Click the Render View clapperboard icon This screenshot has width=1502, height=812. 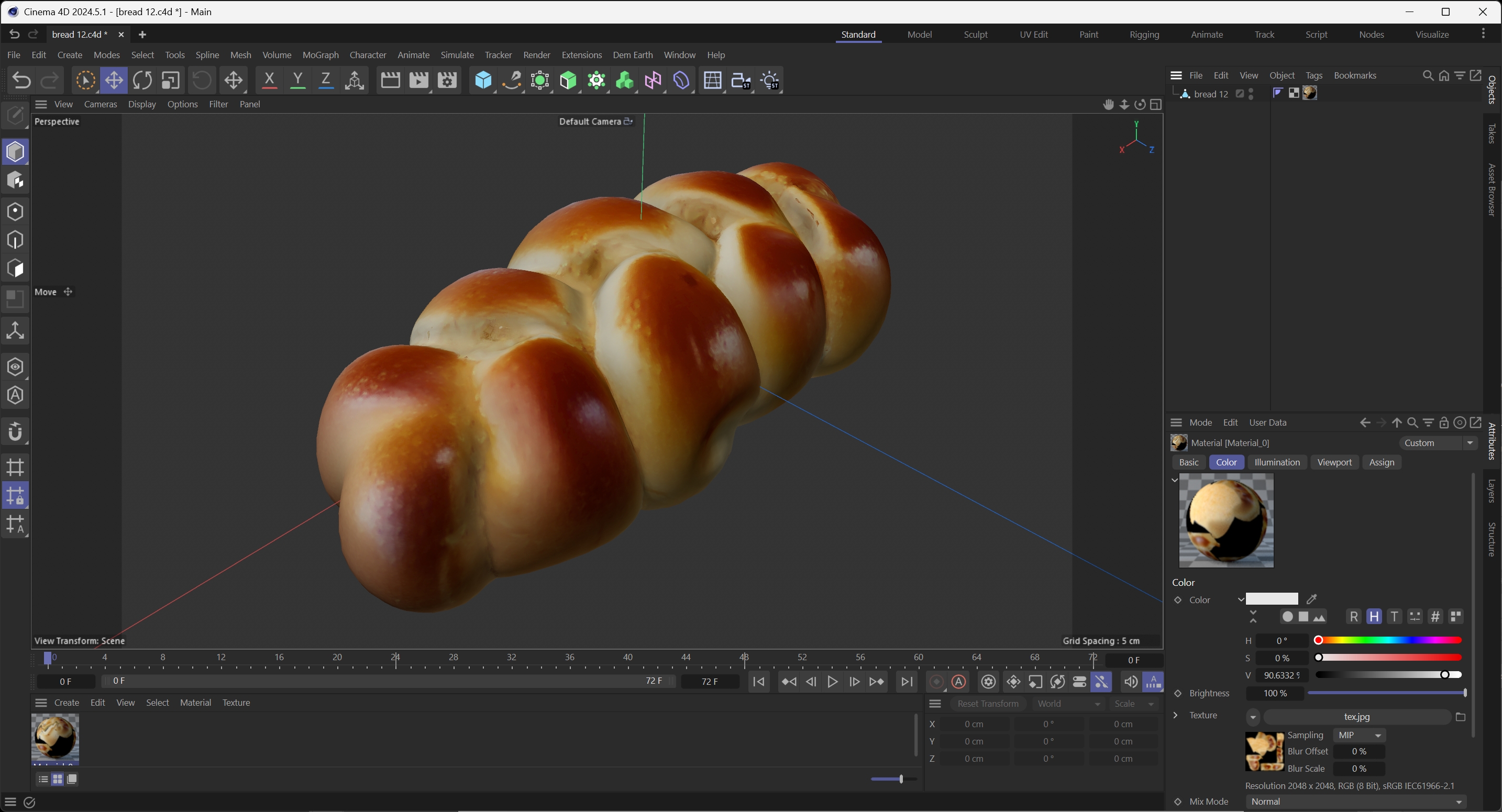pos(390,81)
